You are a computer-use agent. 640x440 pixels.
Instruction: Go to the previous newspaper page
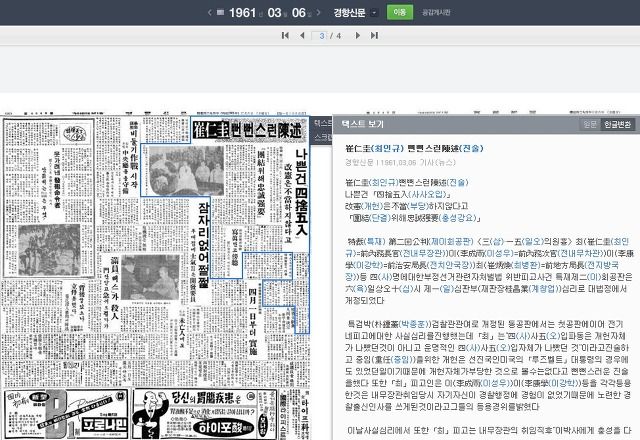[302, 36]
